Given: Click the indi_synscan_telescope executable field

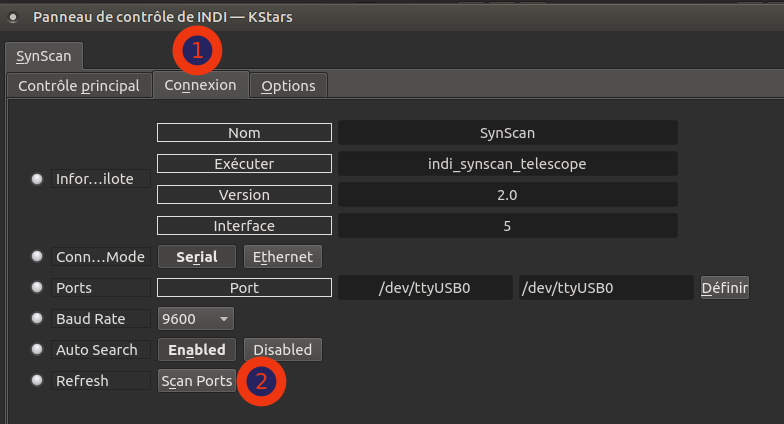Looking at the screenshot, I should pyautogui.click(x=507, y=163).
